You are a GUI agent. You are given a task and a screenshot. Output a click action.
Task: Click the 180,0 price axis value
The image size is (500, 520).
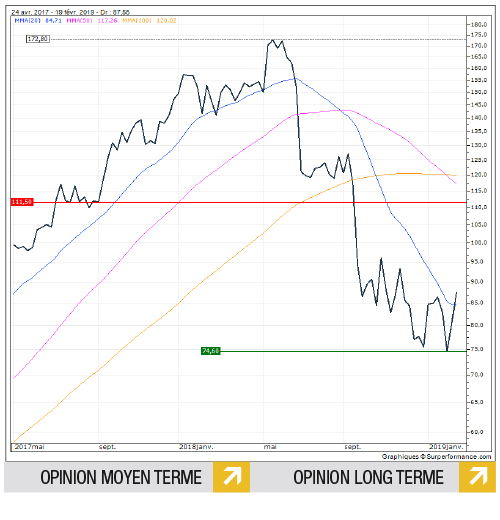479,25
